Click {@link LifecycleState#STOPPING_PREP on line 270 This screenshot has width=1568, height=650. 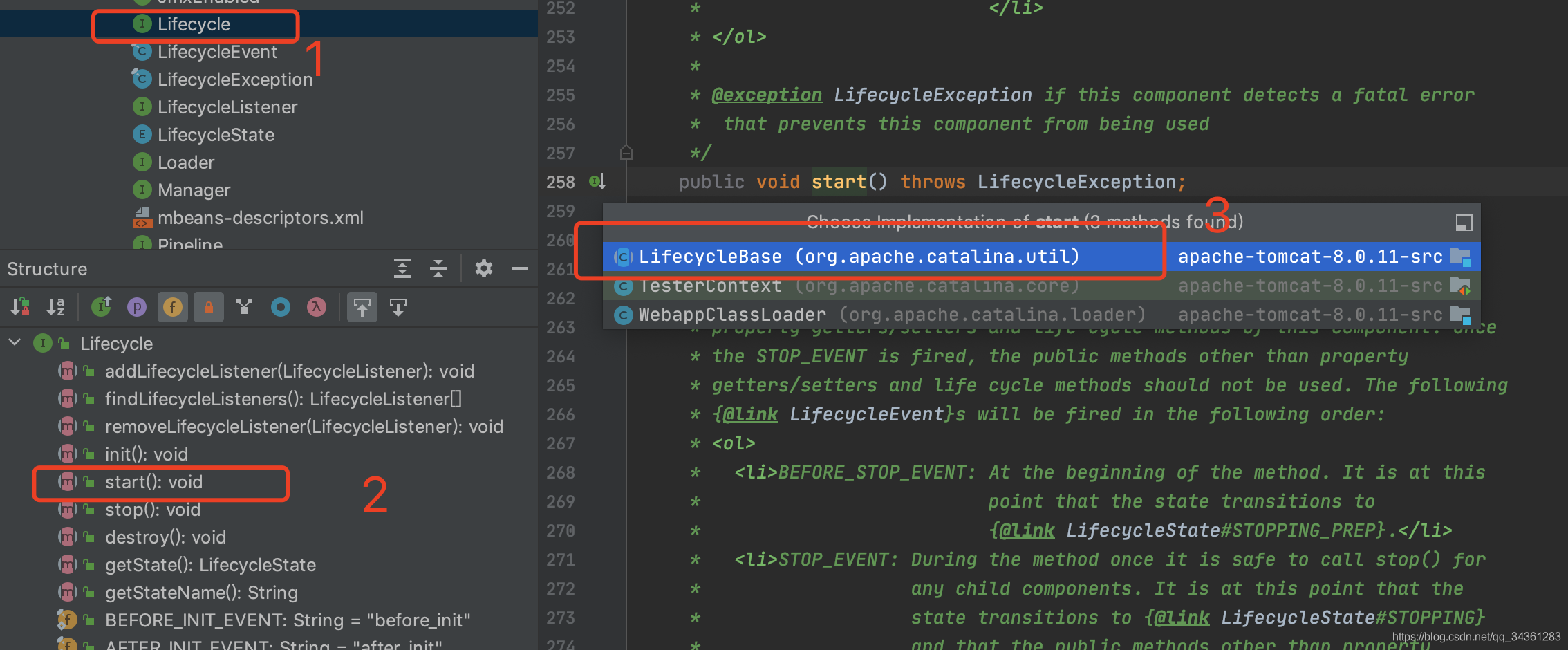coord(1187,530)
